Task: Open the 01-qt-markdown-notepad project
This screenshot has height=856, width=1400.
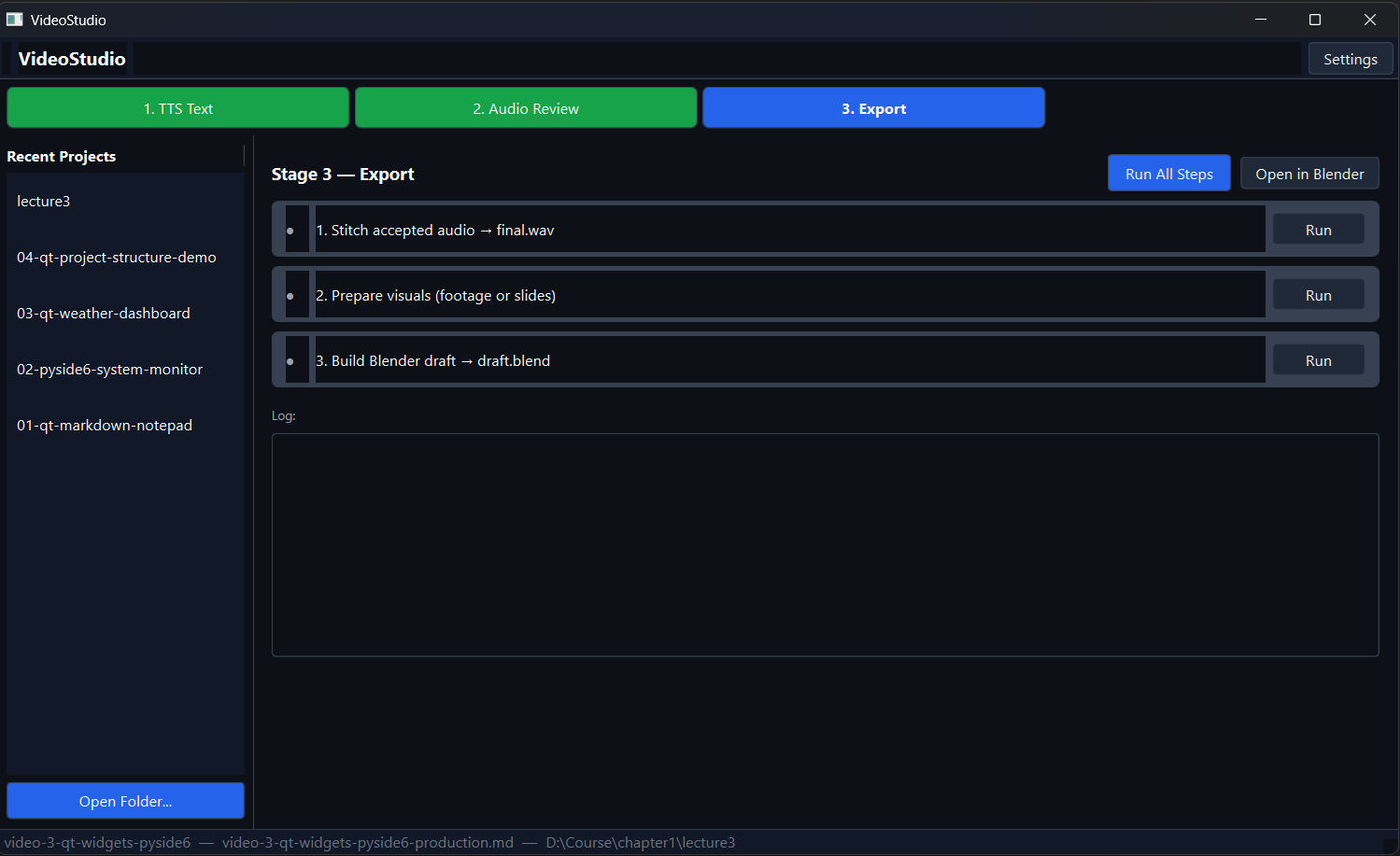Action: point(104,425)
